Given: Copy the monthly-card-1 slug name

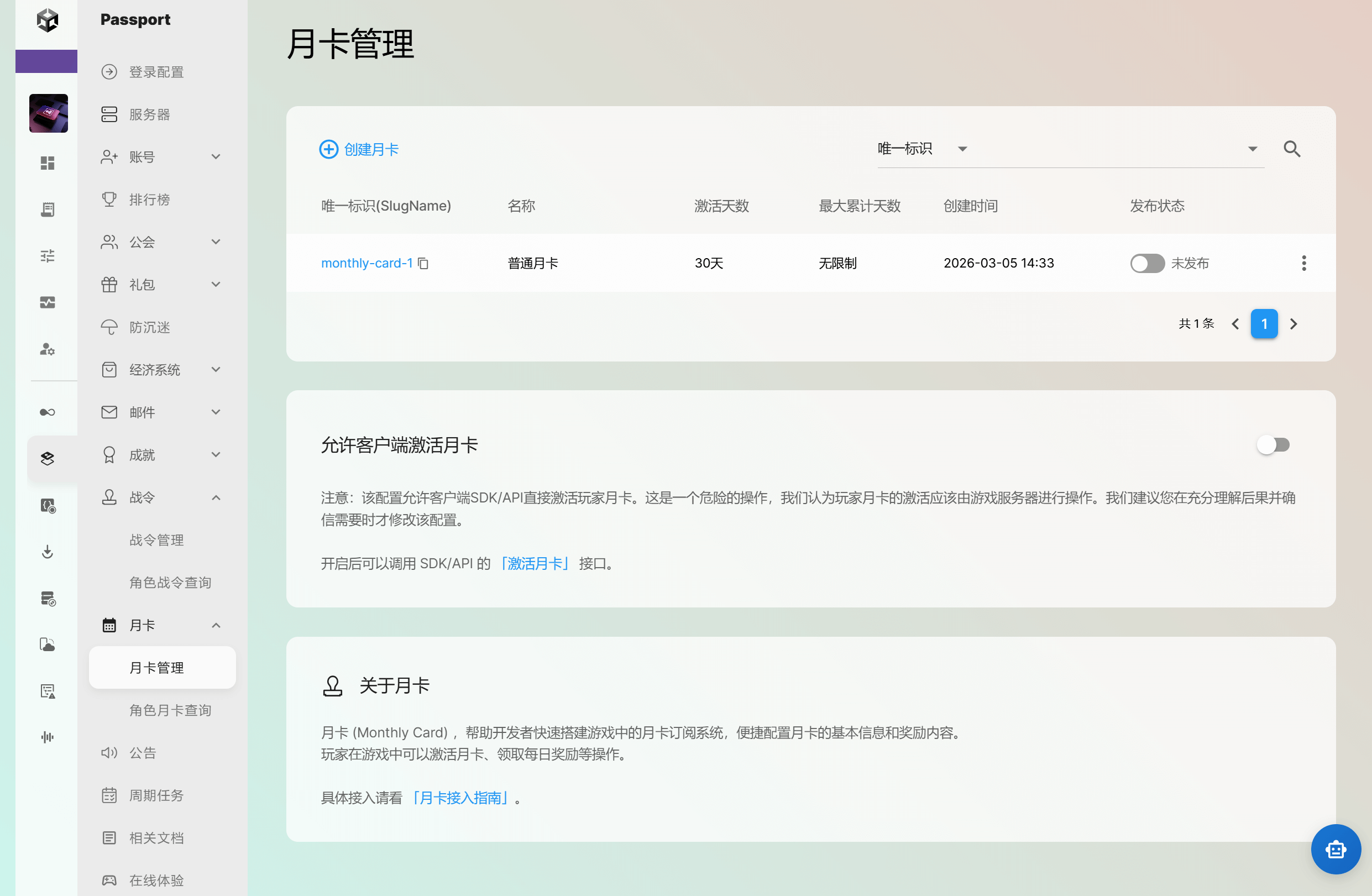Looking at the screenshot, I should [423, 264].
